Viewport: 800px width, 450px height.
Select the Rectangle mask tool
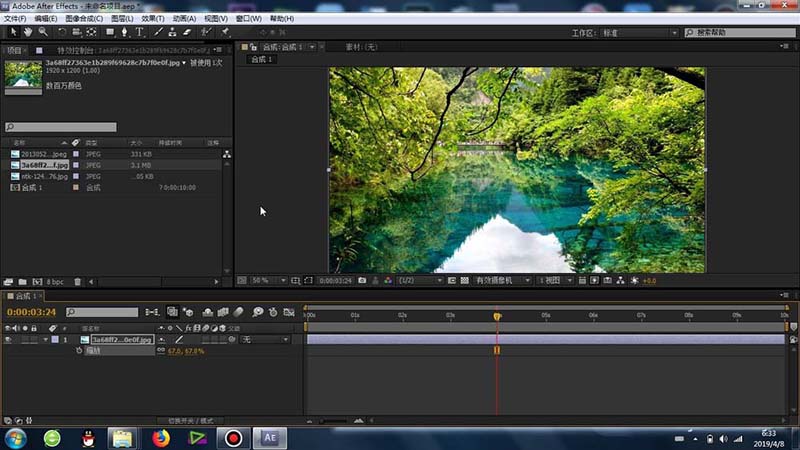[x=110, y=32]
